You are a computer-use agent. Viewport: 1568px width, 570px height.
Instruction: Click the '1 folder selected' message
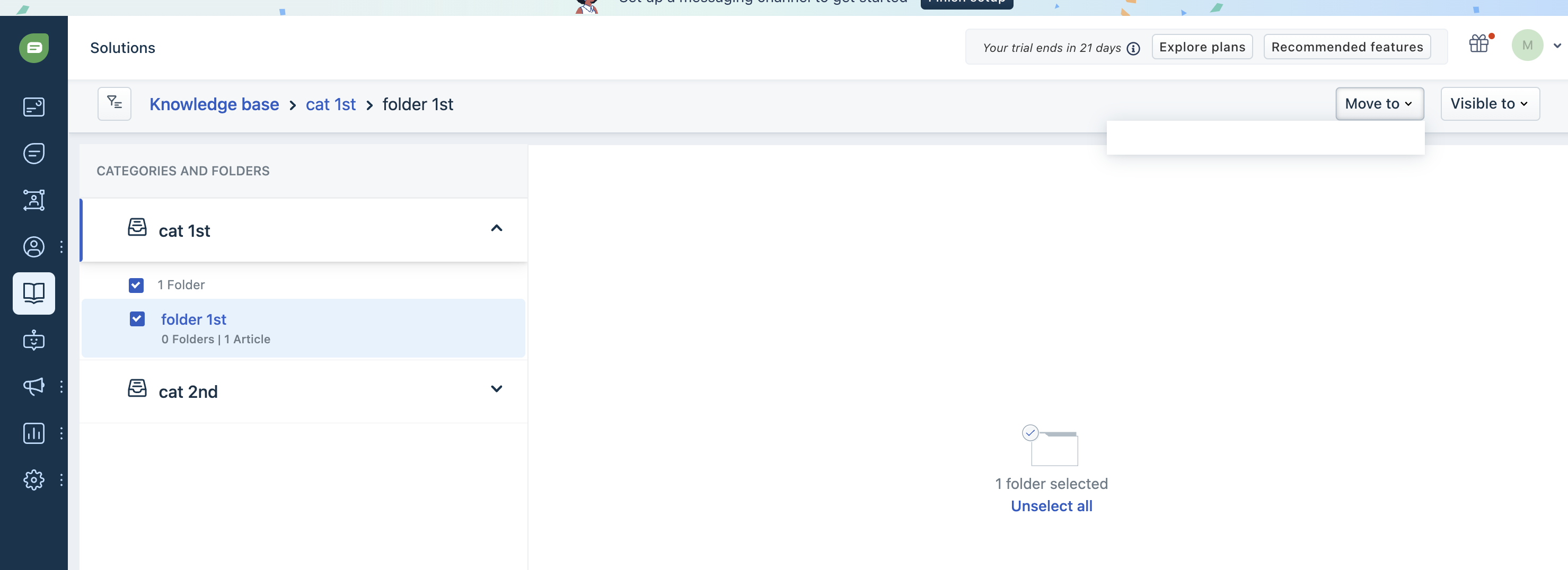[1051, 484]
